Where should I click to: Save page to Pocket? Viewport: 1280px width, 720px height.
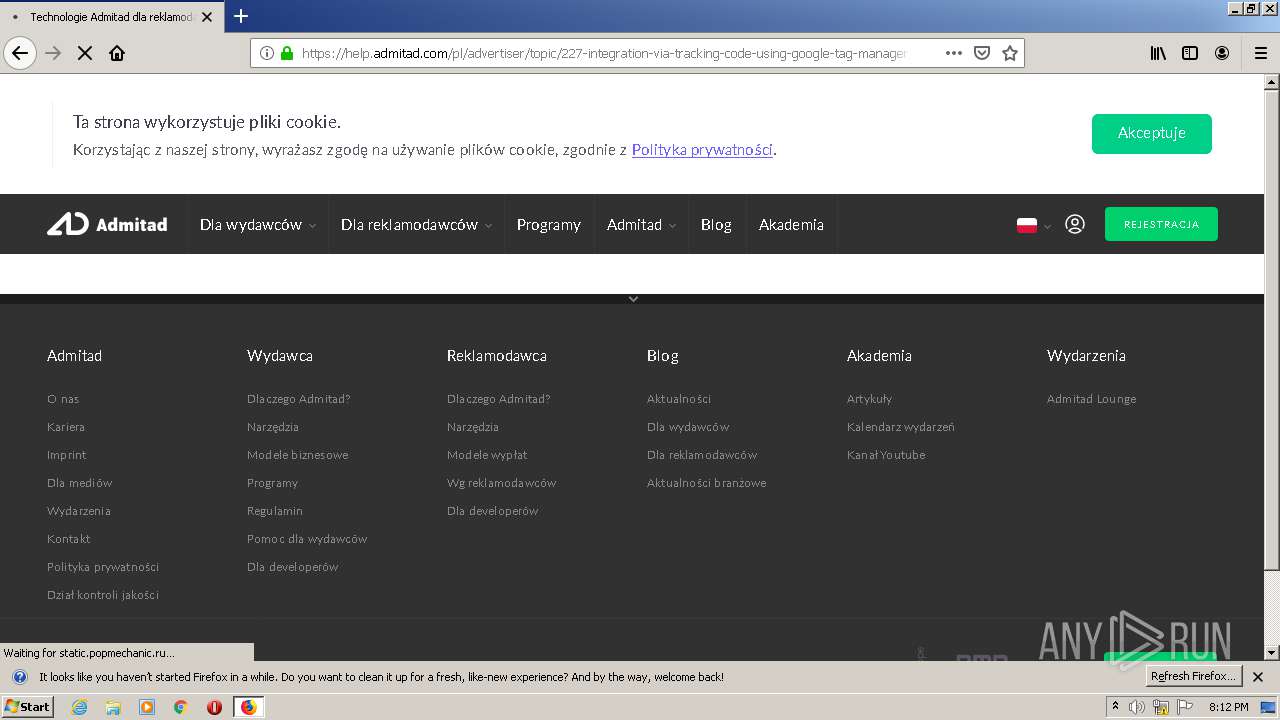pos(982,53)
